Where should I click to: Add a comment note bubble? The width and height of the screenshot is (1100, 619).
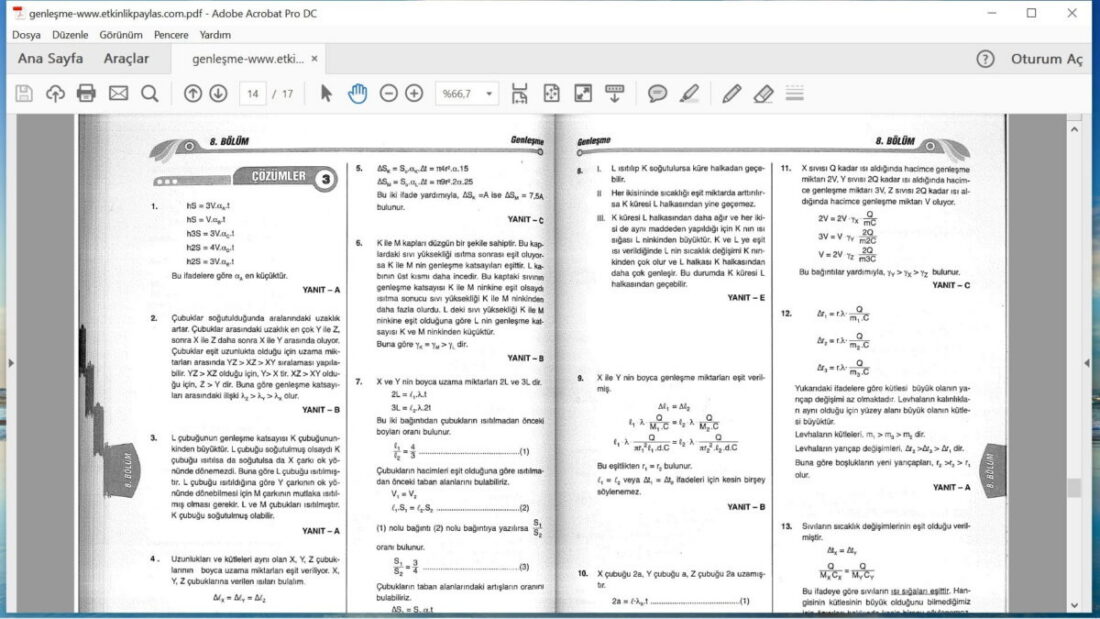coord(657,93)
